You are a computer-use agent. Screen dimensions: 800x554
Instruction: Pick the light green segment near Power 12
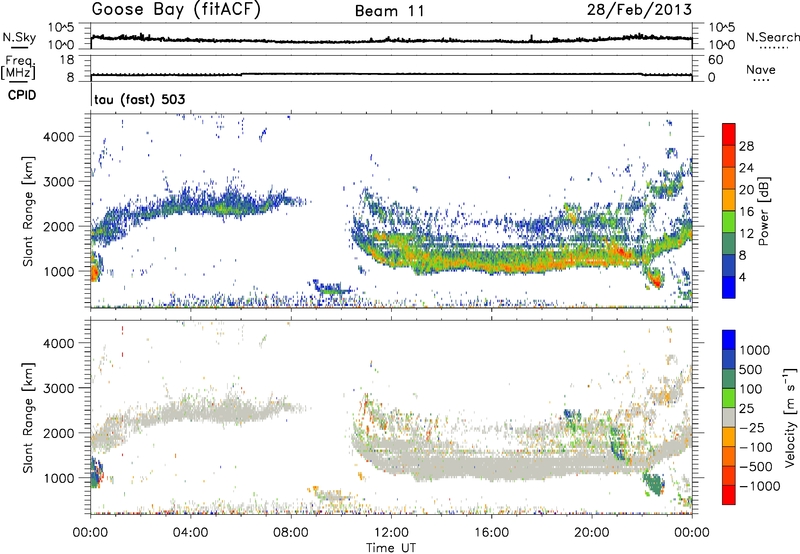coord(729,222)
